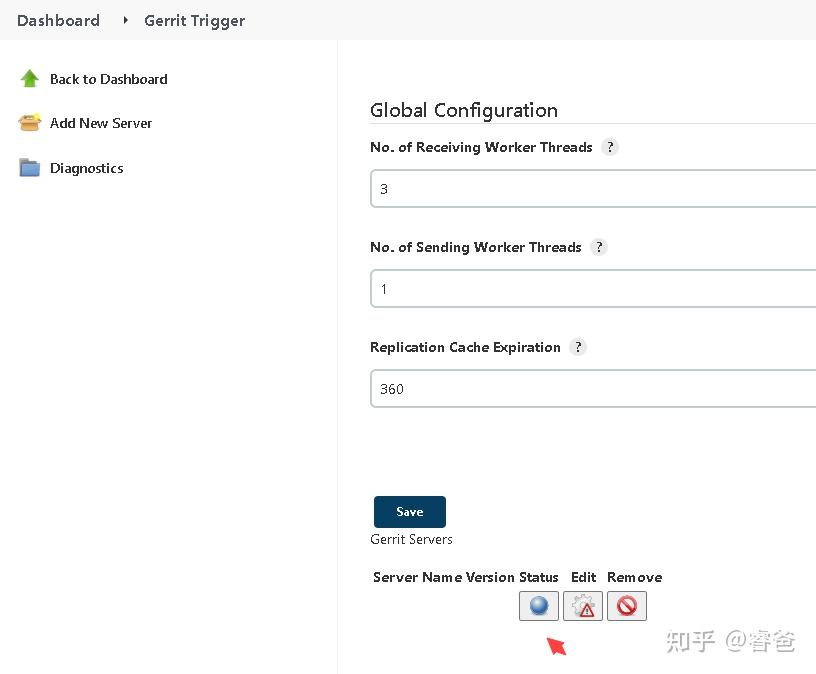Open help for Receiving Worker Threads
This screenshot has height=674, width=816.
point(610,146)
